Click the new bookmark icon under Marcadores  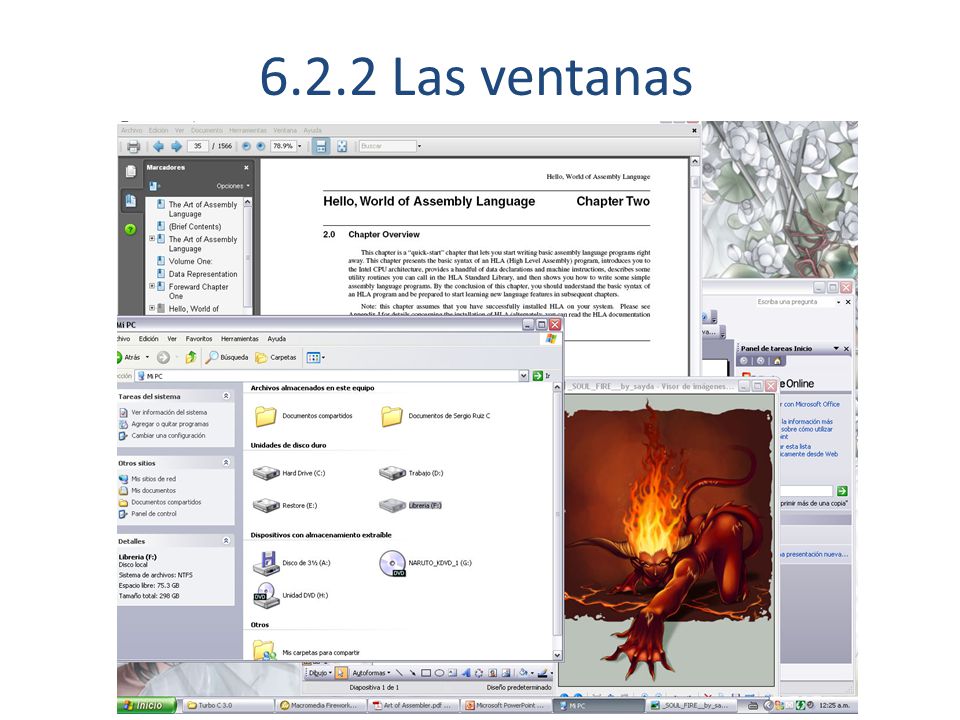tap(154, 186)
